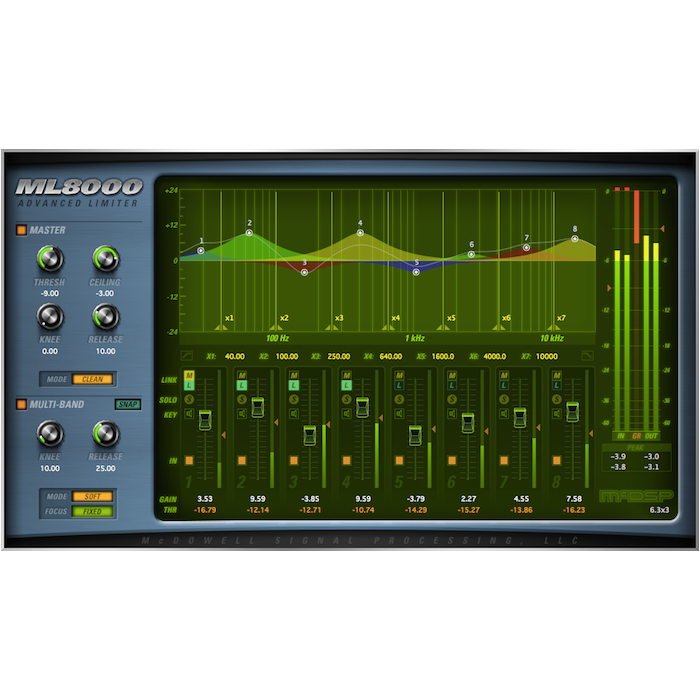Solo band 2 with its S button
The width and height of the screenshot is (700, 700).
[x=242, y=399]
